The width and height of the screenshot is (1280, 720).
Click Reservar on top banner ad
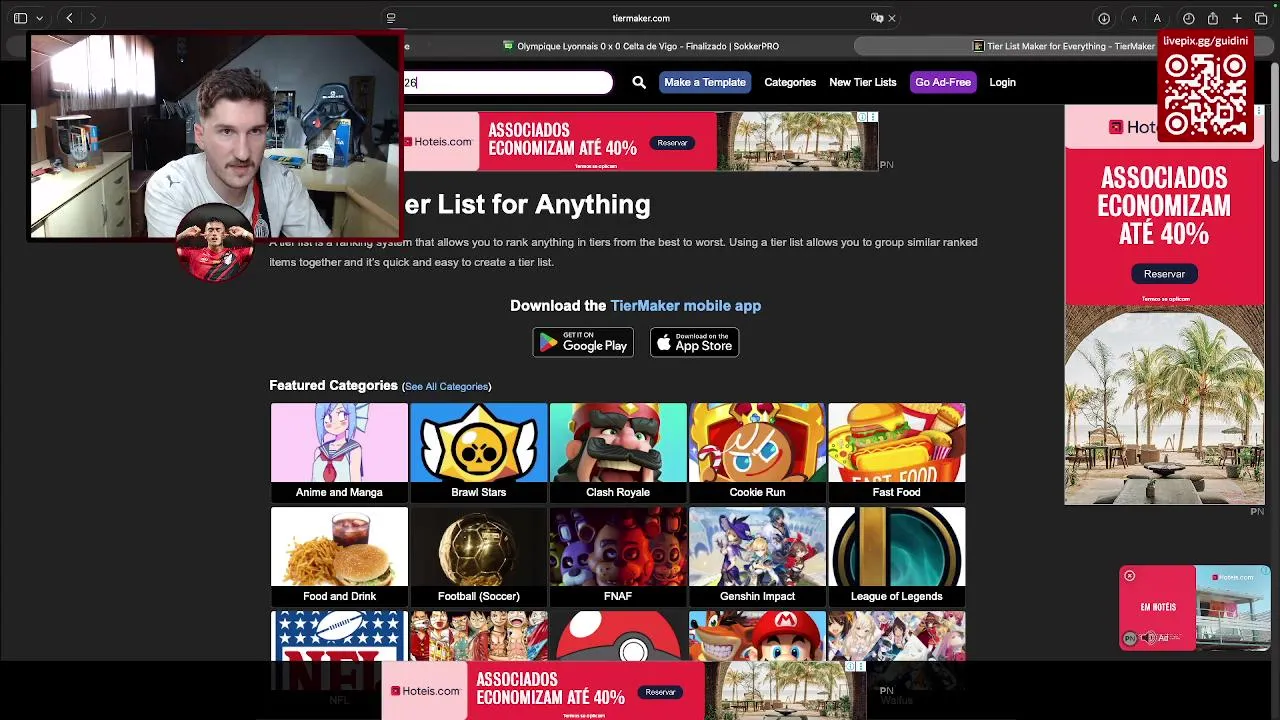tap(672, 143)
